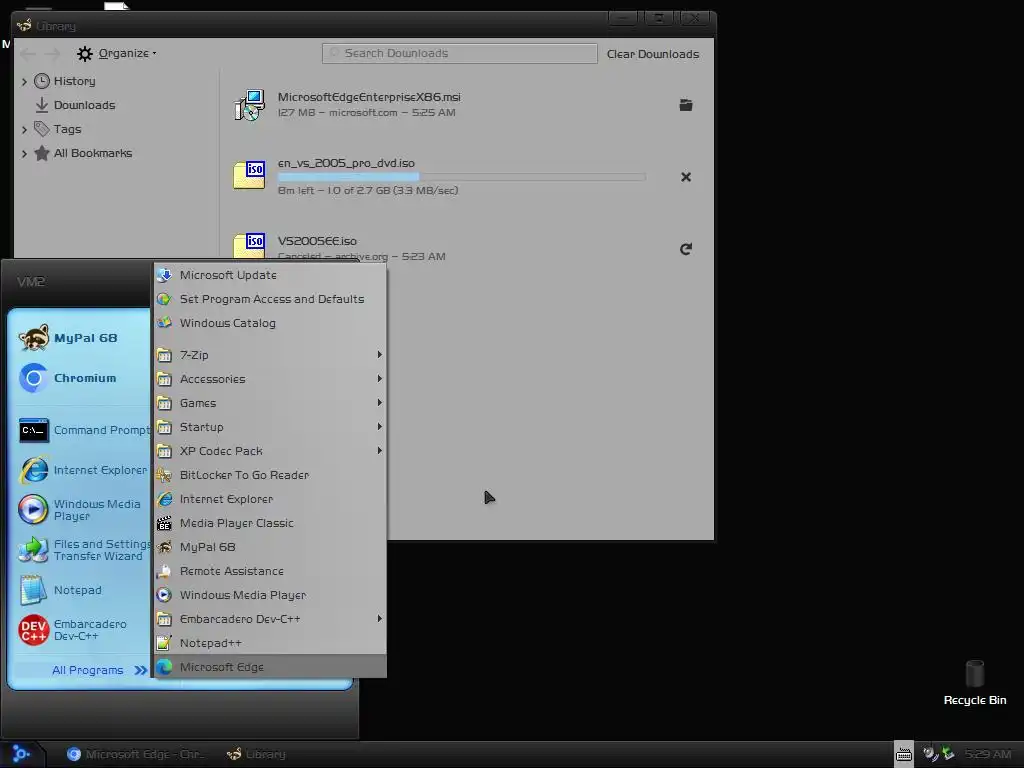Open Internet Explorer icon in Start menu left pane
Image resolution: width=1024 pixels, height=768 pixels.
(x=33, y=470)
